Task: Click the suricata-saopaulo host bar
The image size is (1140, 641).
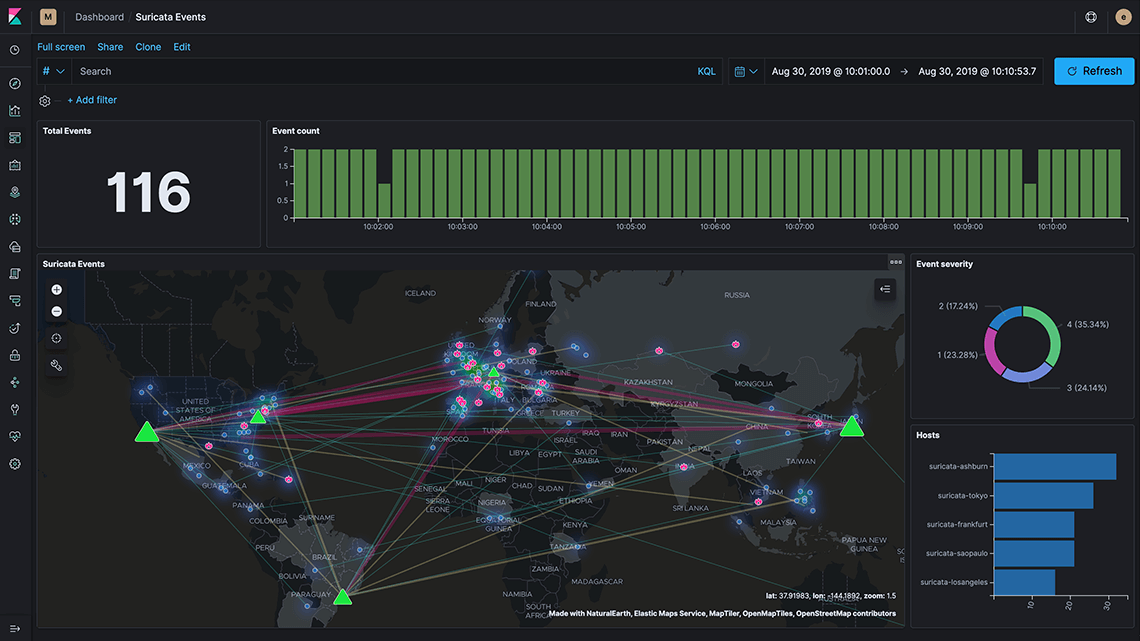Action: 1034,554
